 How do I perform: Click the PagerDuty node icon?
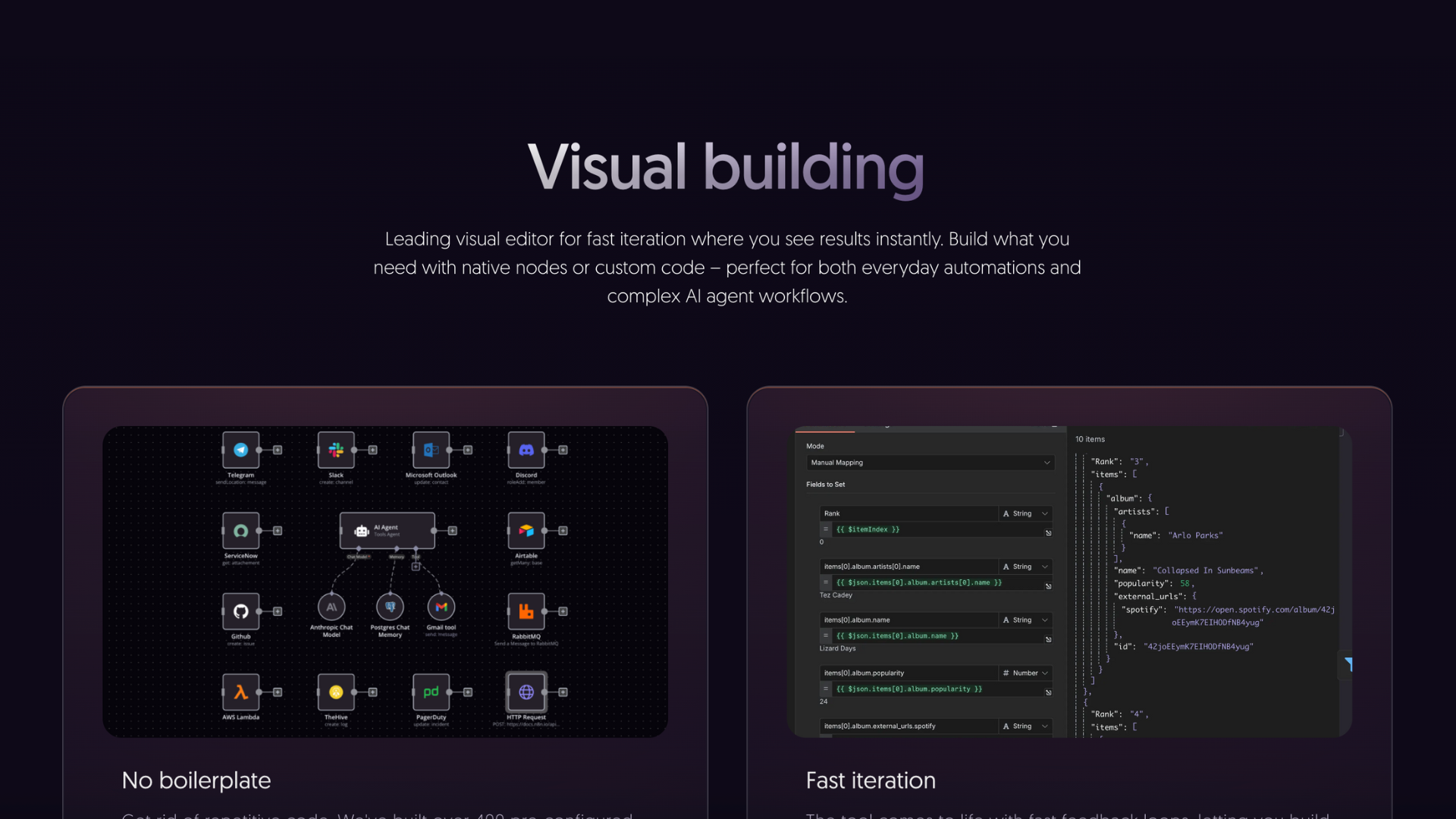click(431, 692)
